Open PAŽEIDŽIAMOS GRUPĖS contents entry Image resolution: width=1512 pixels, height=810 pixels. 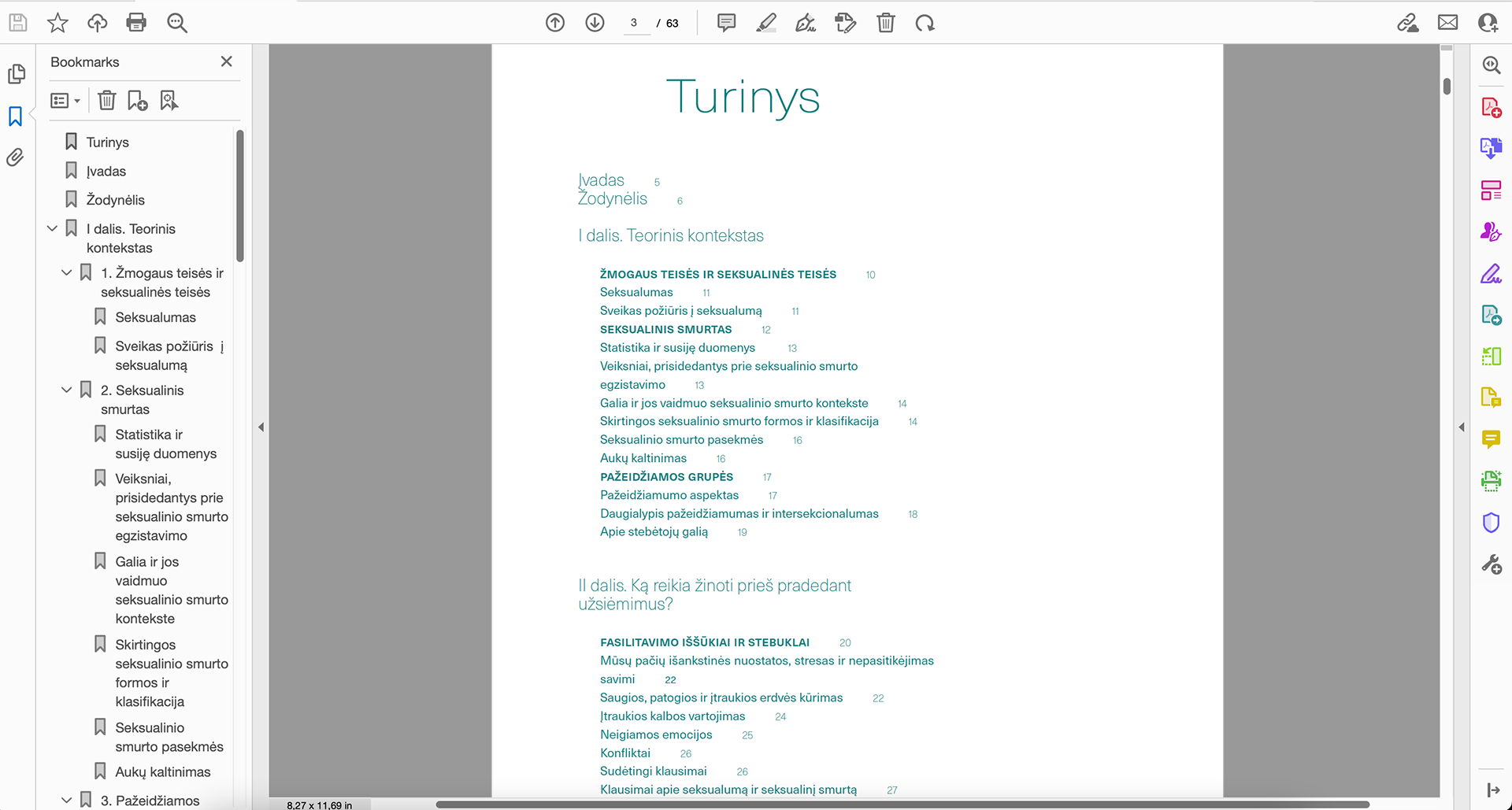[x=666, y=477]
